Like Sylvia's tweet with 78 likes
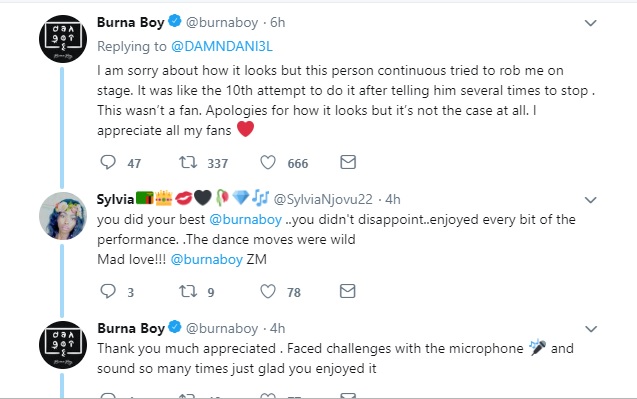 tap(268, 291)
